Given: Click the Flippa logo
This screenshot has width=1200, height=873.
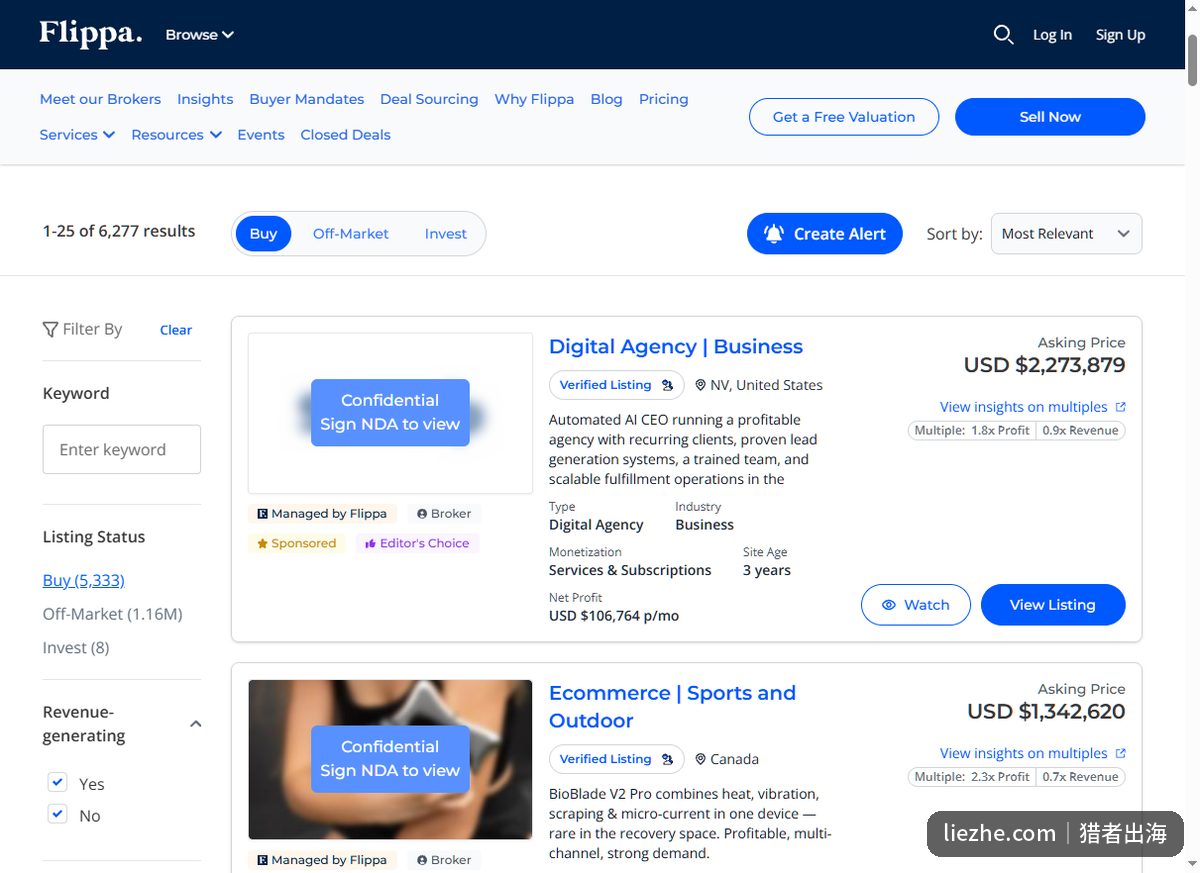Looking at the screenshot, I should [91, 33].
